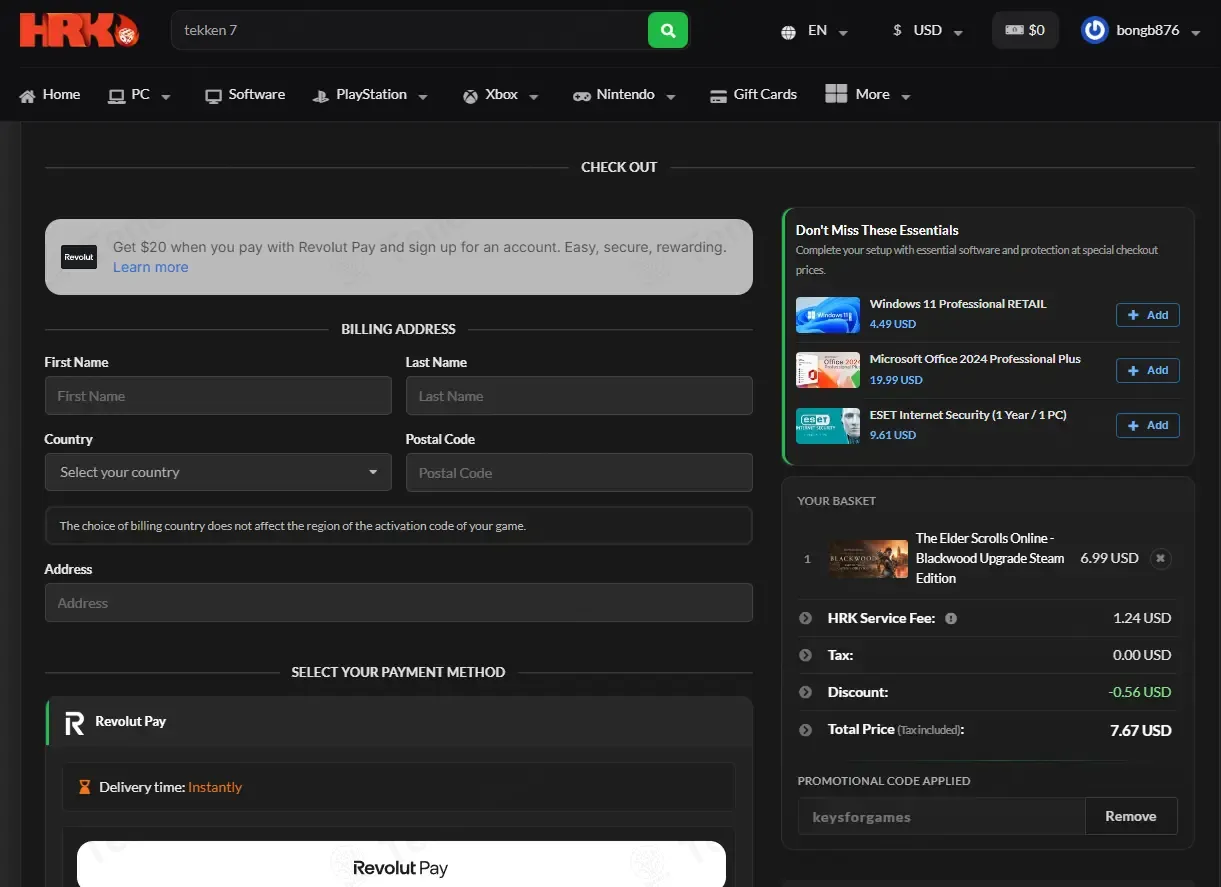The width and height of the screenshot is (1221, 887).
Task: Open the PlayStation menu
Action: point(370,95)
